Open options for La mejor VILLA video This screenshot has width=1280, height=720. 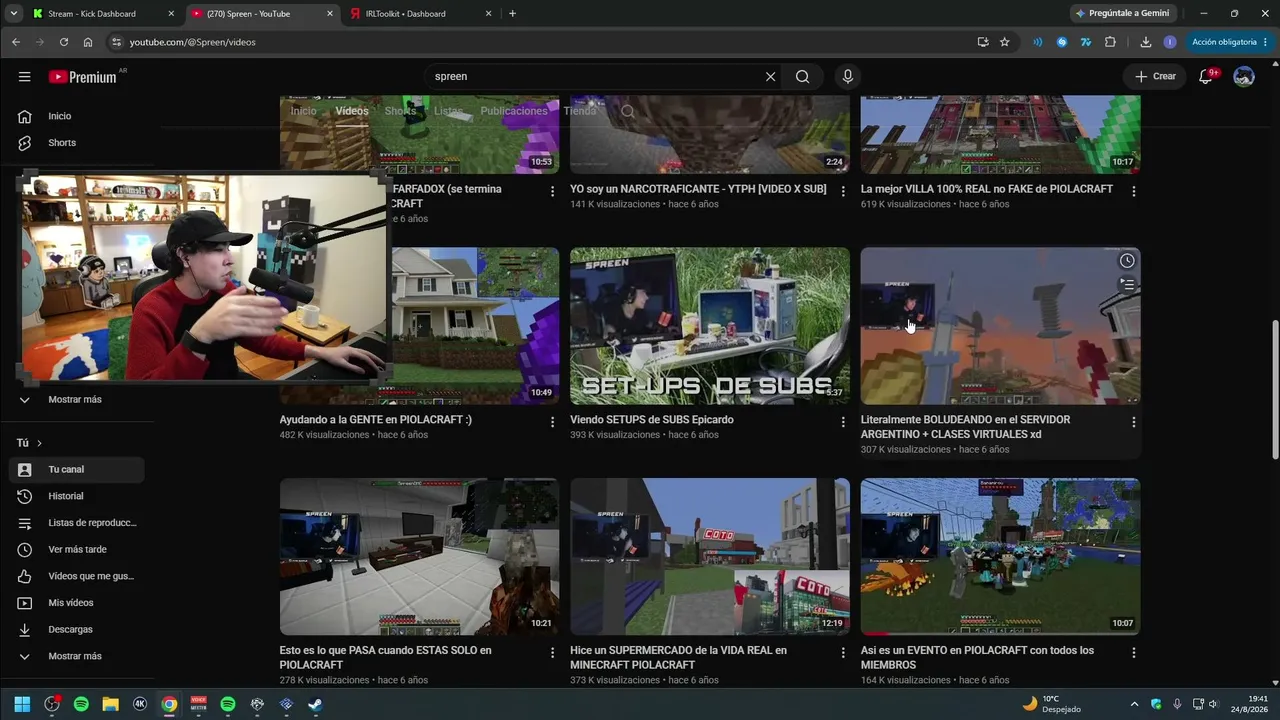pos(1133,191)
